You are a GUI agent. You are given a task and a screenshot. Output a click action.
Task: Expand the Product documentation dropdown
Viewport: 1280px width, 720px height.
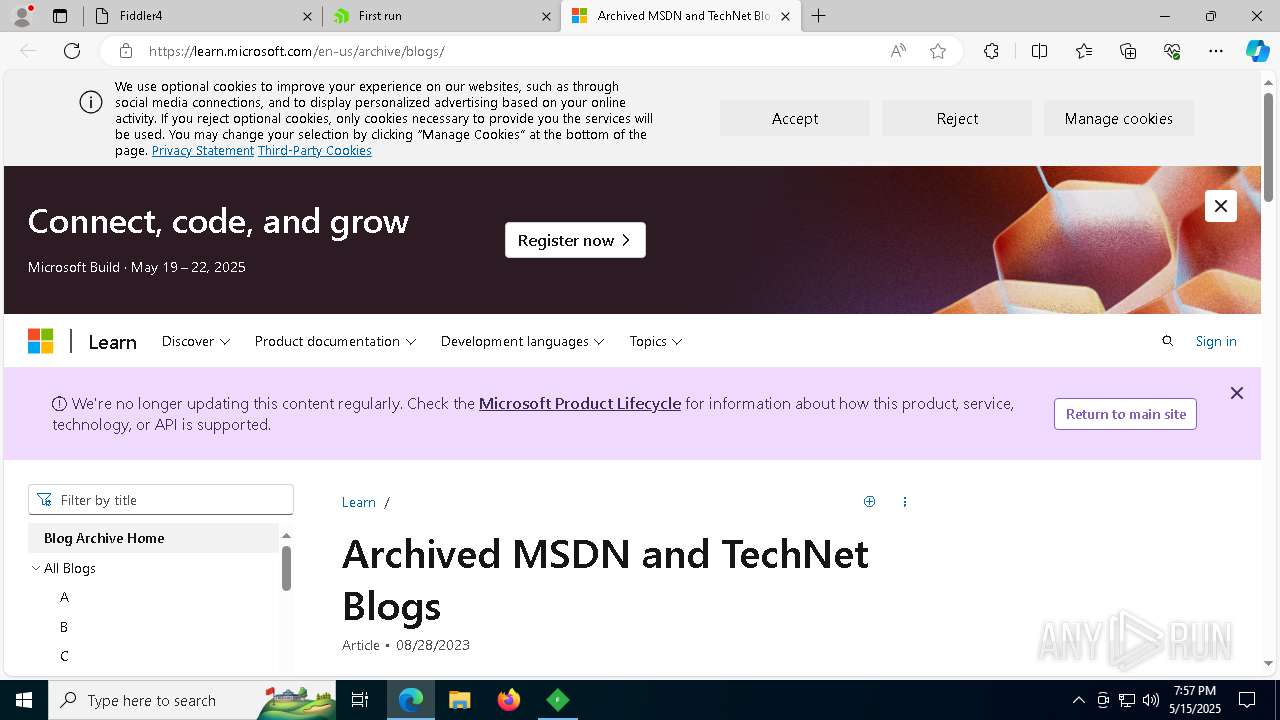pos(335,341)
